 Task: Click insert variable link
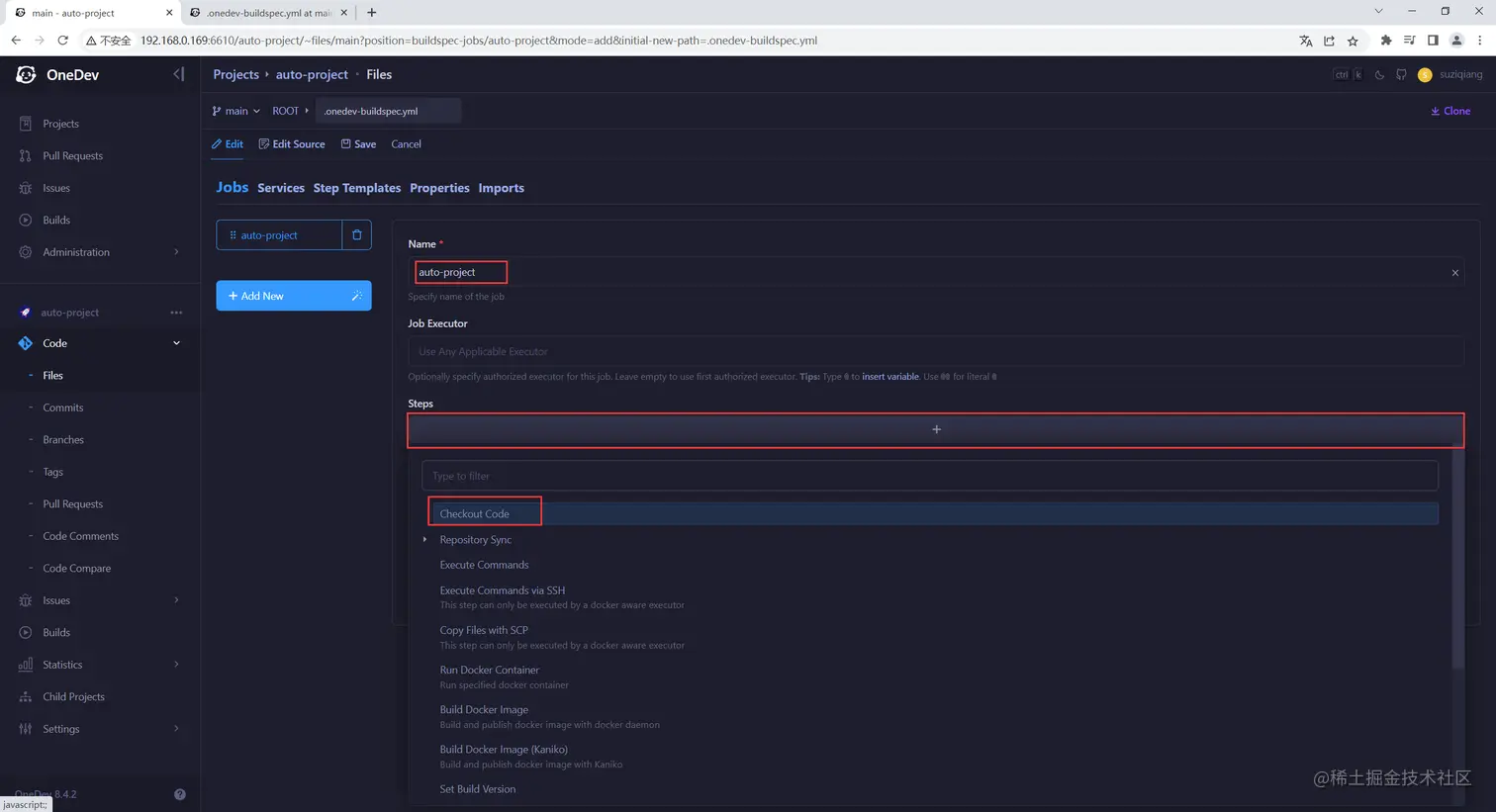pyautogui.click(x=890, y=377)
